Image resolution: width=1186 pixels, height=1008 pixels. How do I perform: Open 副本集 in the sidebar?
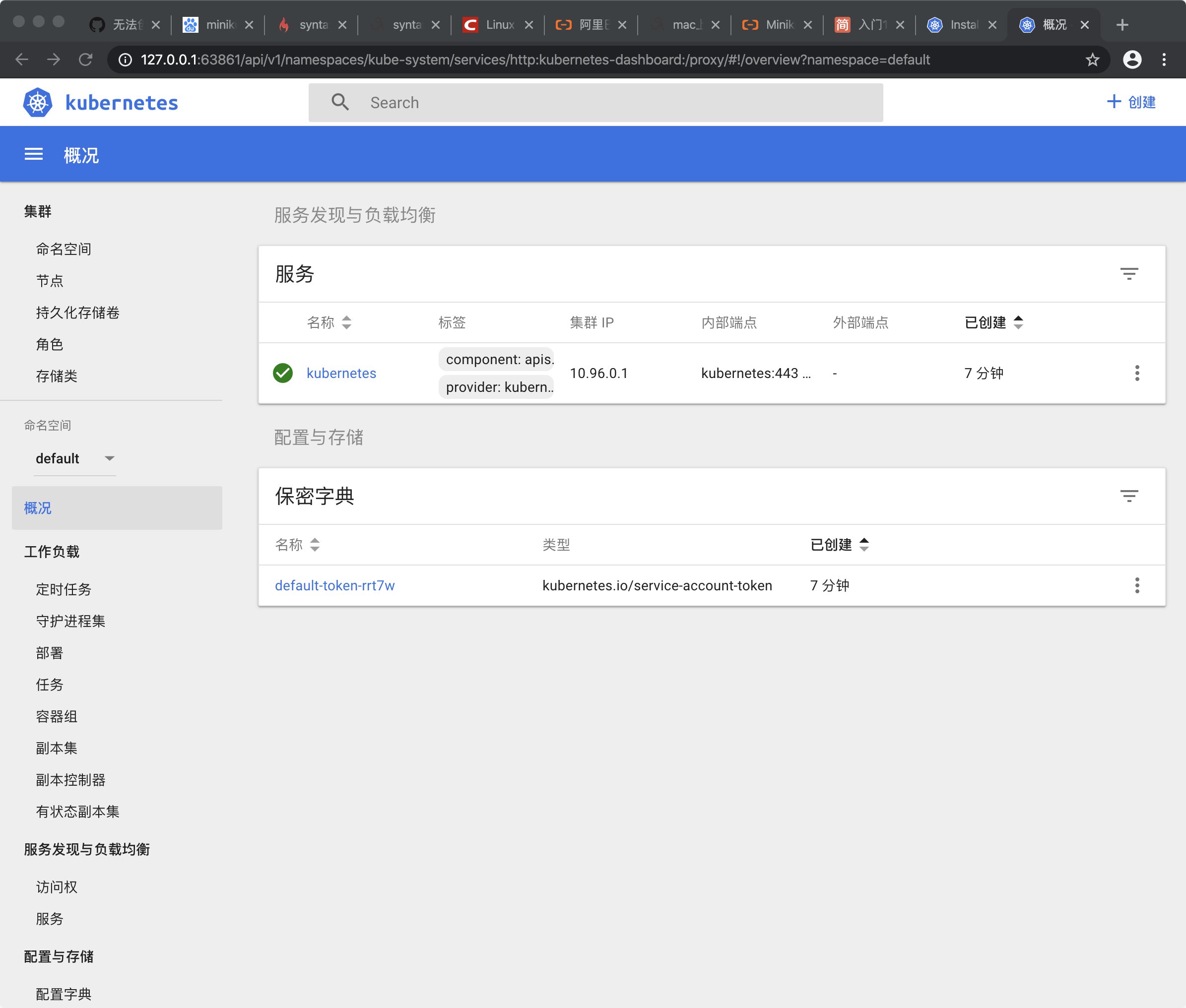(57, 748)
